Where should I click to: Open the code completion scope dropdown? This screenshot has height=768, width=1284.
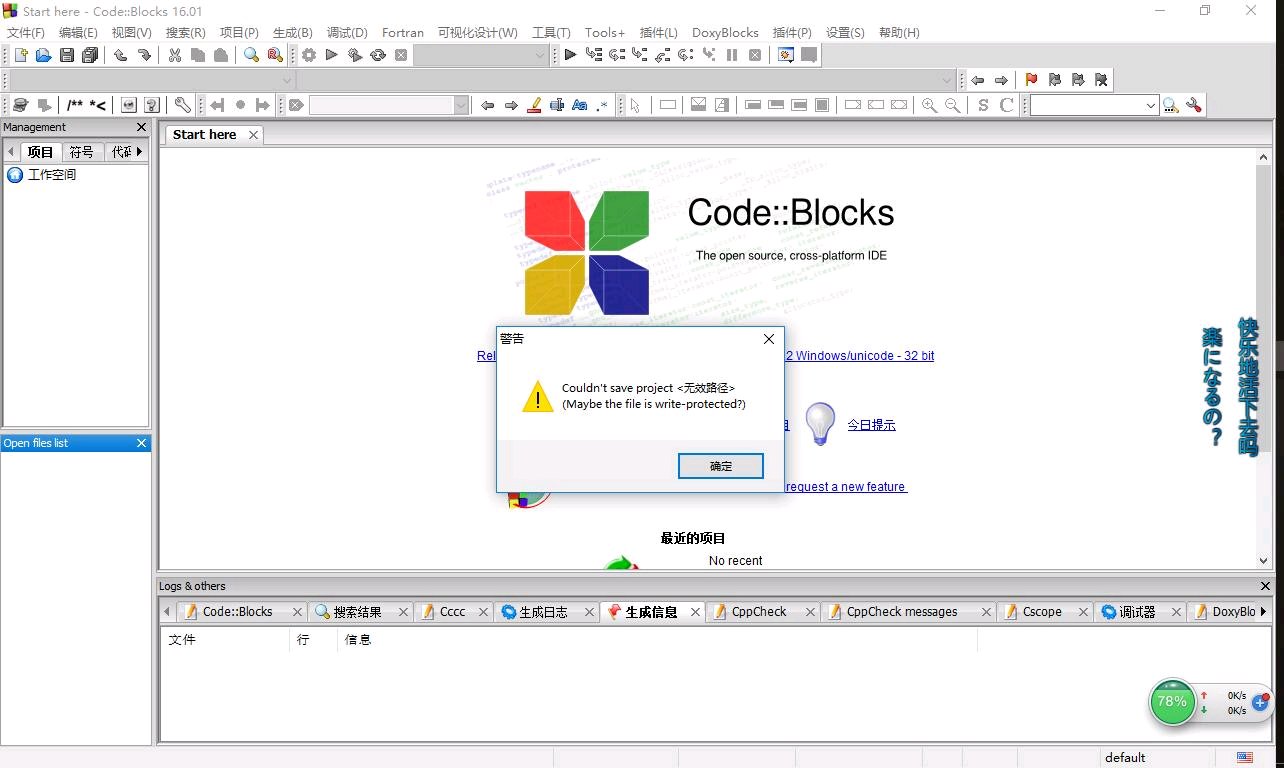click(x=287, y=80)
